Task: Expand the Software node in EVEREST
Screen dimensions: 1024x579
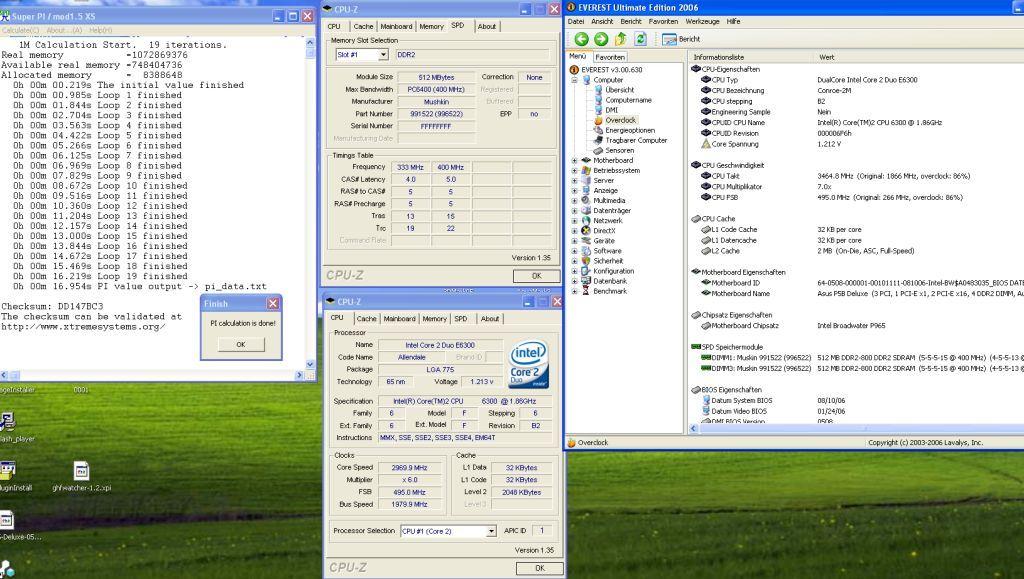Action: (575, 251)
